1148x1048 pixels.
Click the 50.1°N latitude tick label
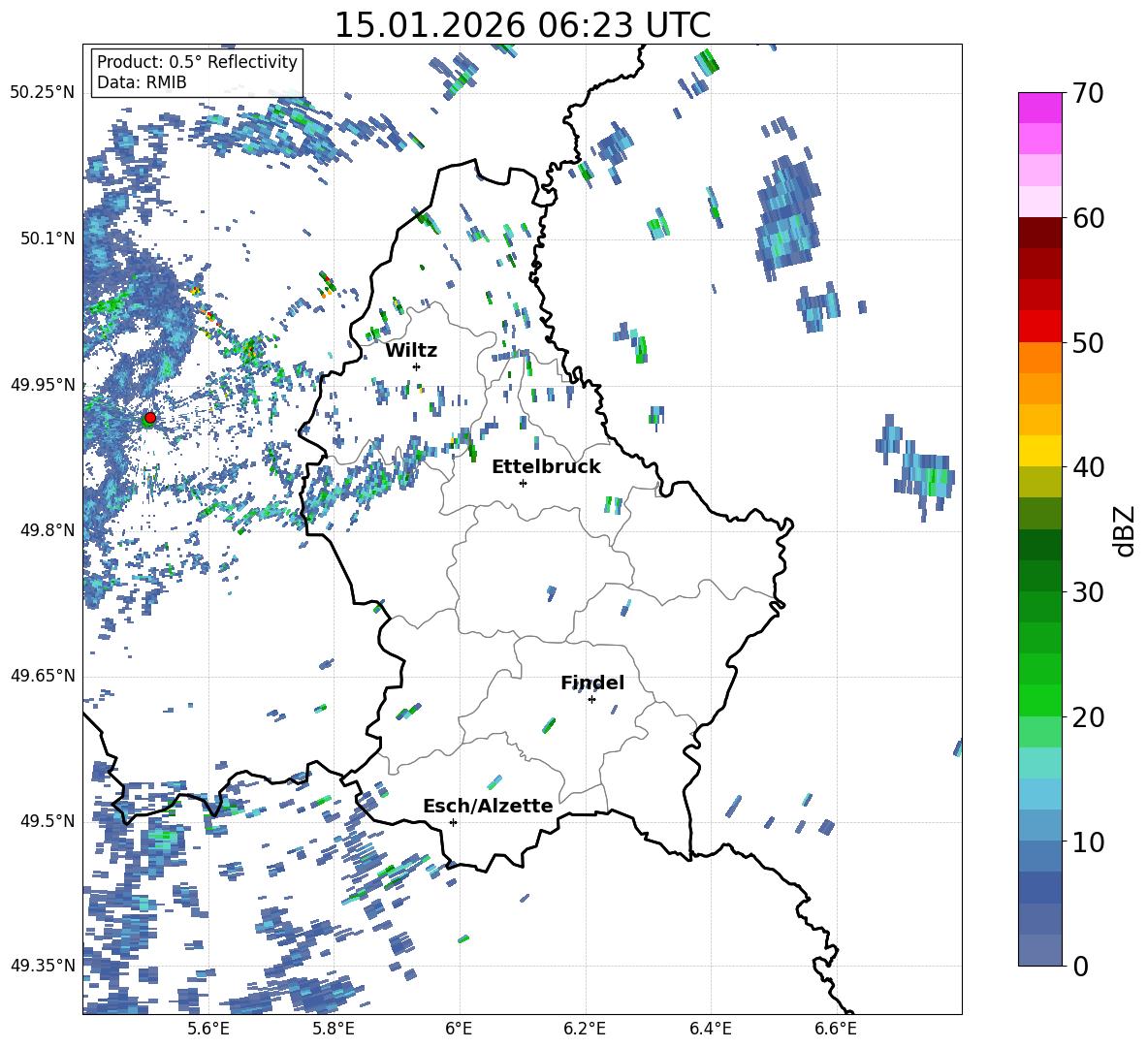[48, 238]
